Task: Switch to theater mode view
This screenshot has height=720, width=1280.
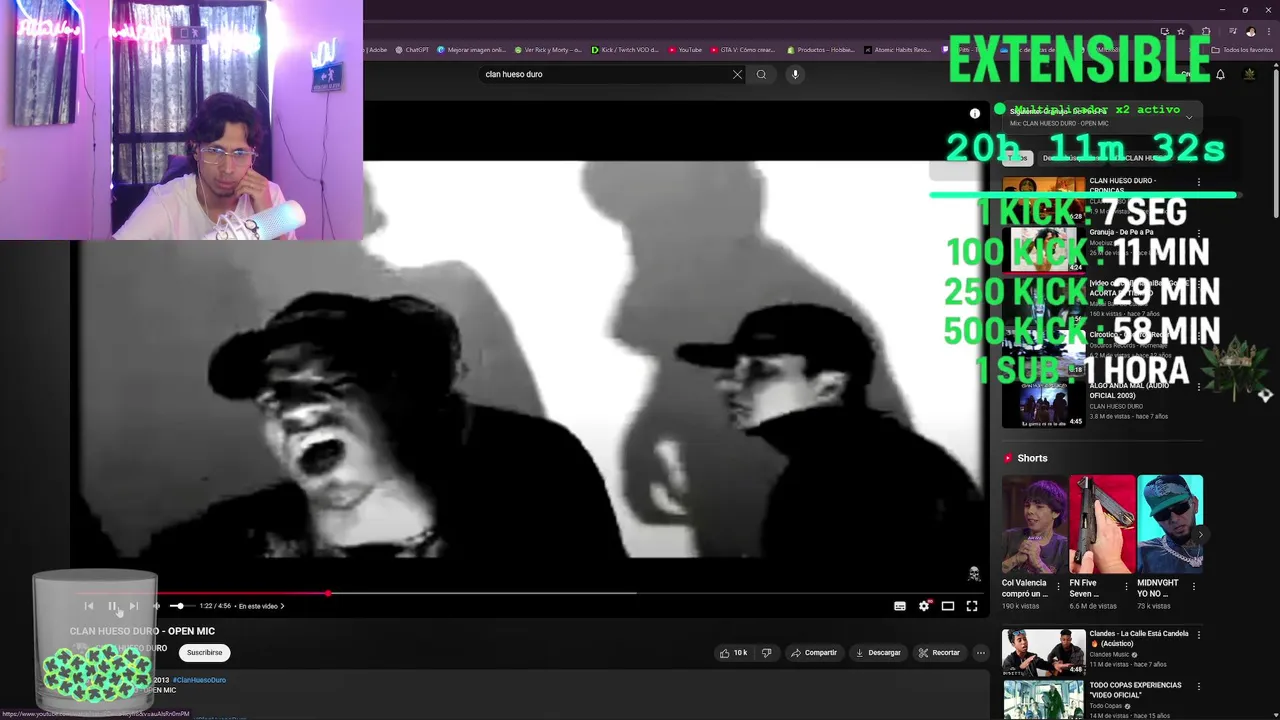Action: click(x=948, y=606)
